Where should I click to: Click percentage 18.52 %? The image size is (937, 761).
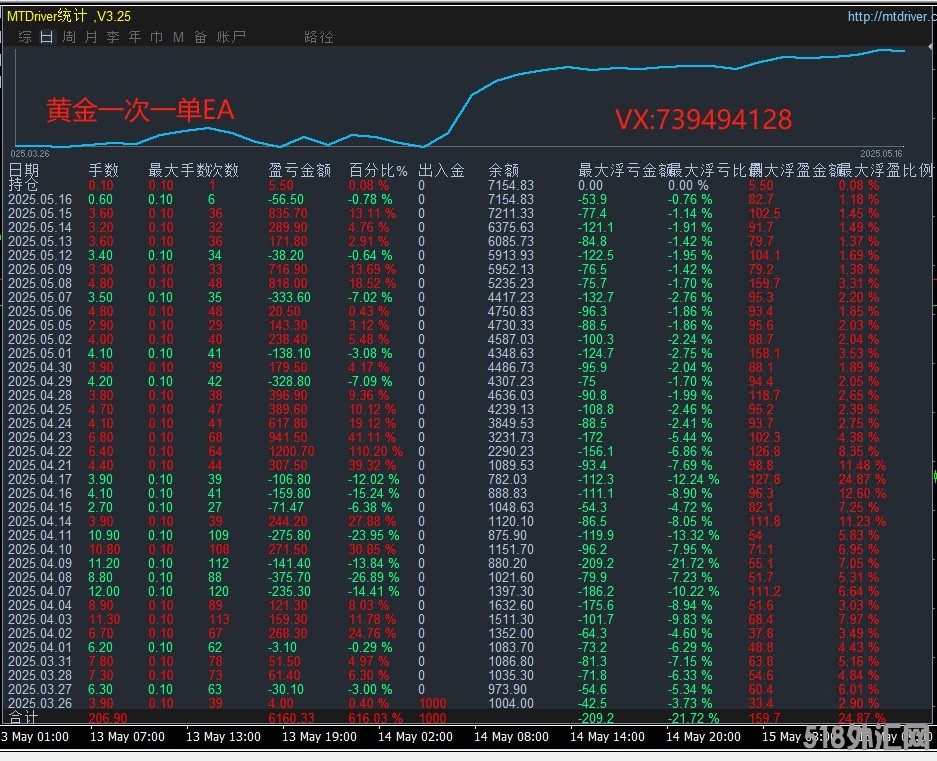372,283
